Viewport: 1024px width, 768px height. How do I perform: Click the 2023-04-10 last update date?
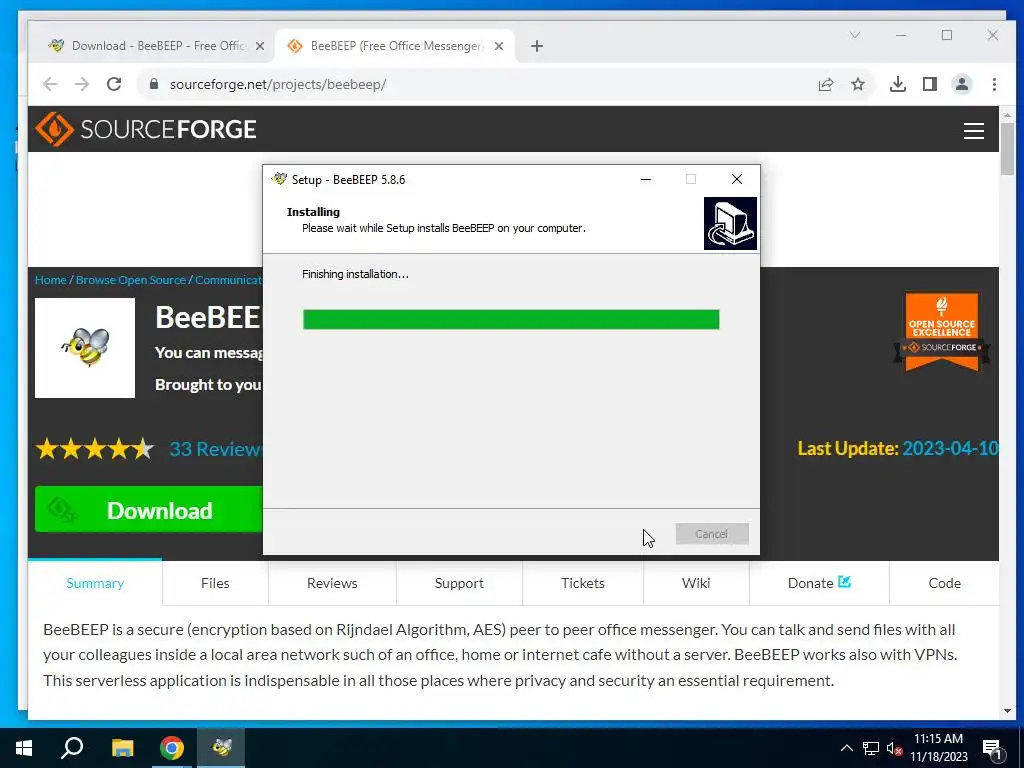pos(950,449)
